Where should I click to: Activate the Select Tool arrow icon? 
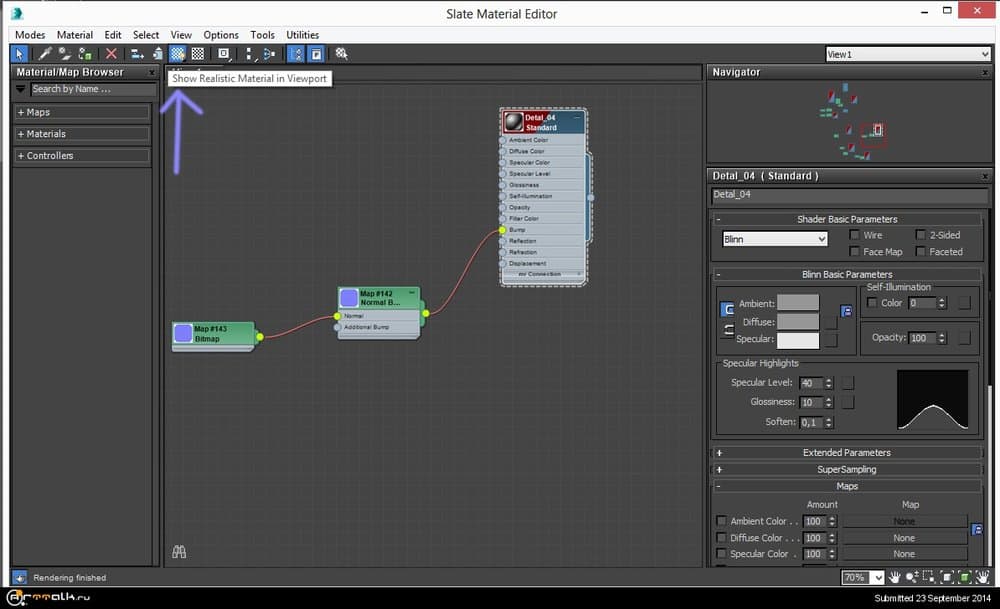point(20,54)
